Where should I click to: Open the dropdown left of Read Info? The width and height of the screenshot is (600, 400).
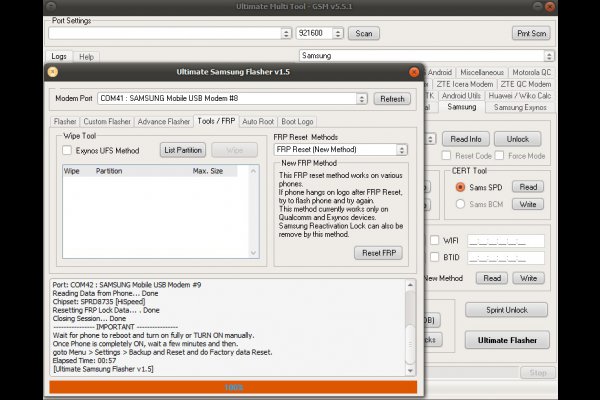430,139
